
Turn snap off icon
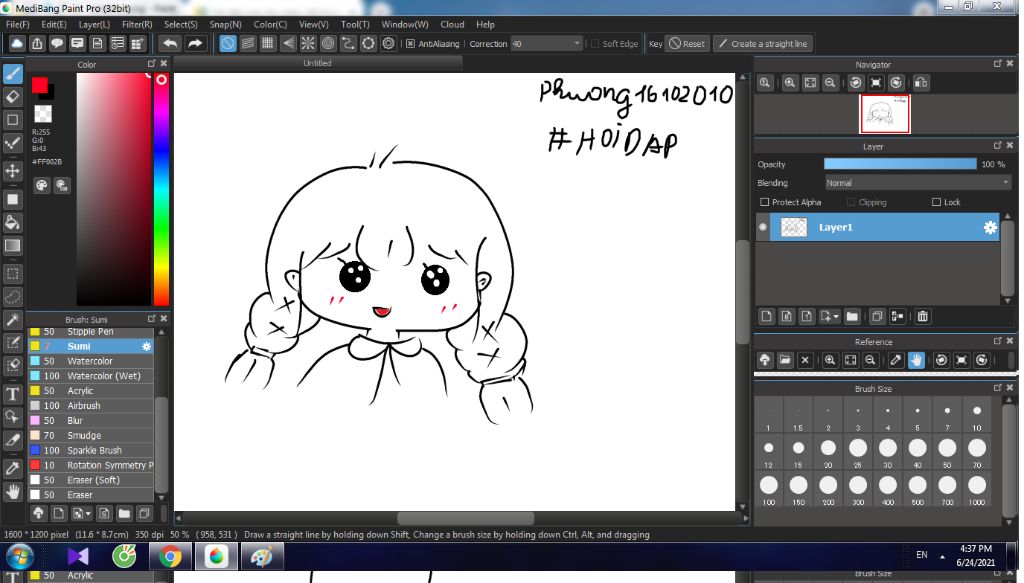pos(227,44)
